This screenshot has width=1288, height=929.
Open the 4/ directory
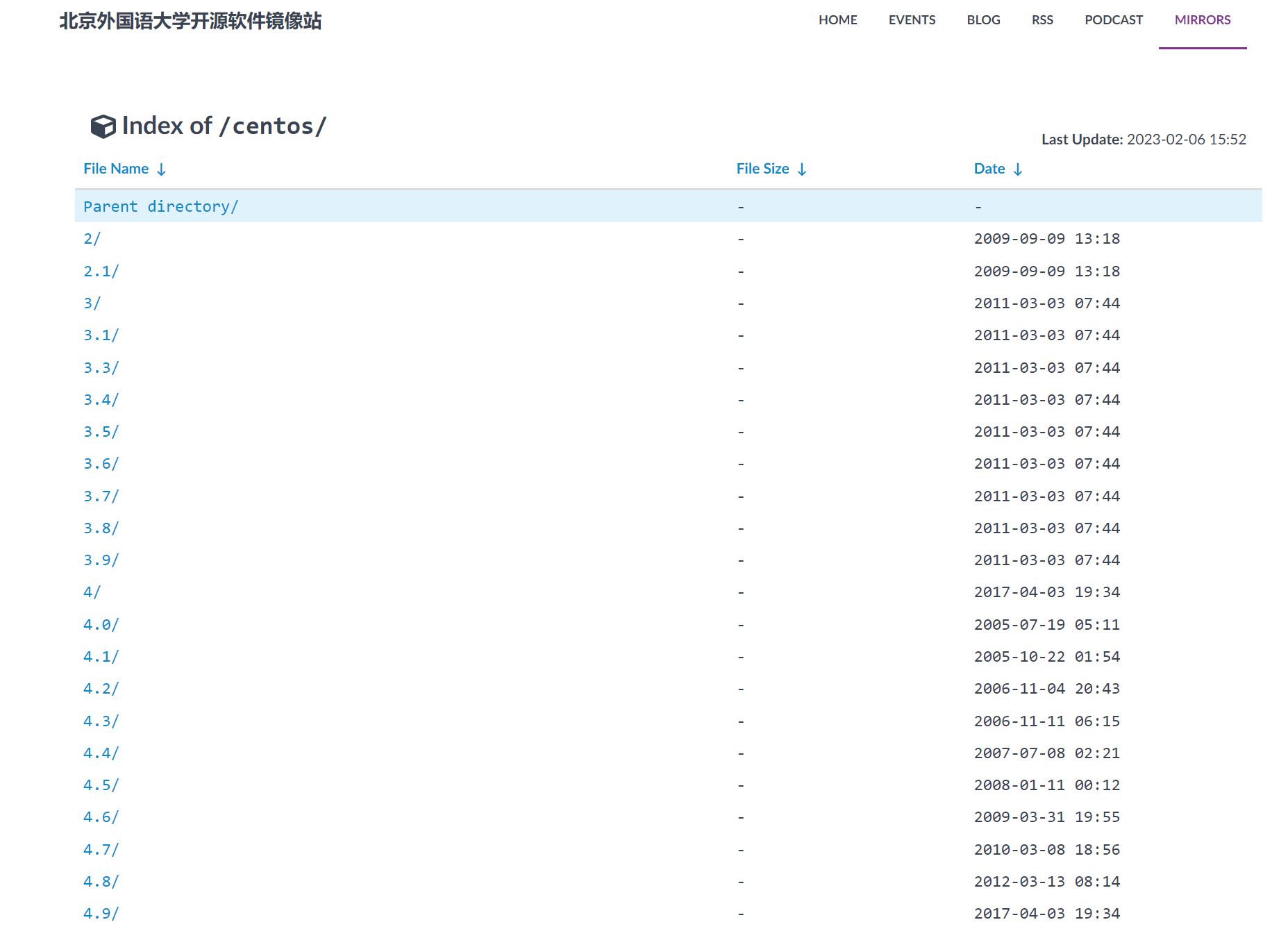point(92,592)
